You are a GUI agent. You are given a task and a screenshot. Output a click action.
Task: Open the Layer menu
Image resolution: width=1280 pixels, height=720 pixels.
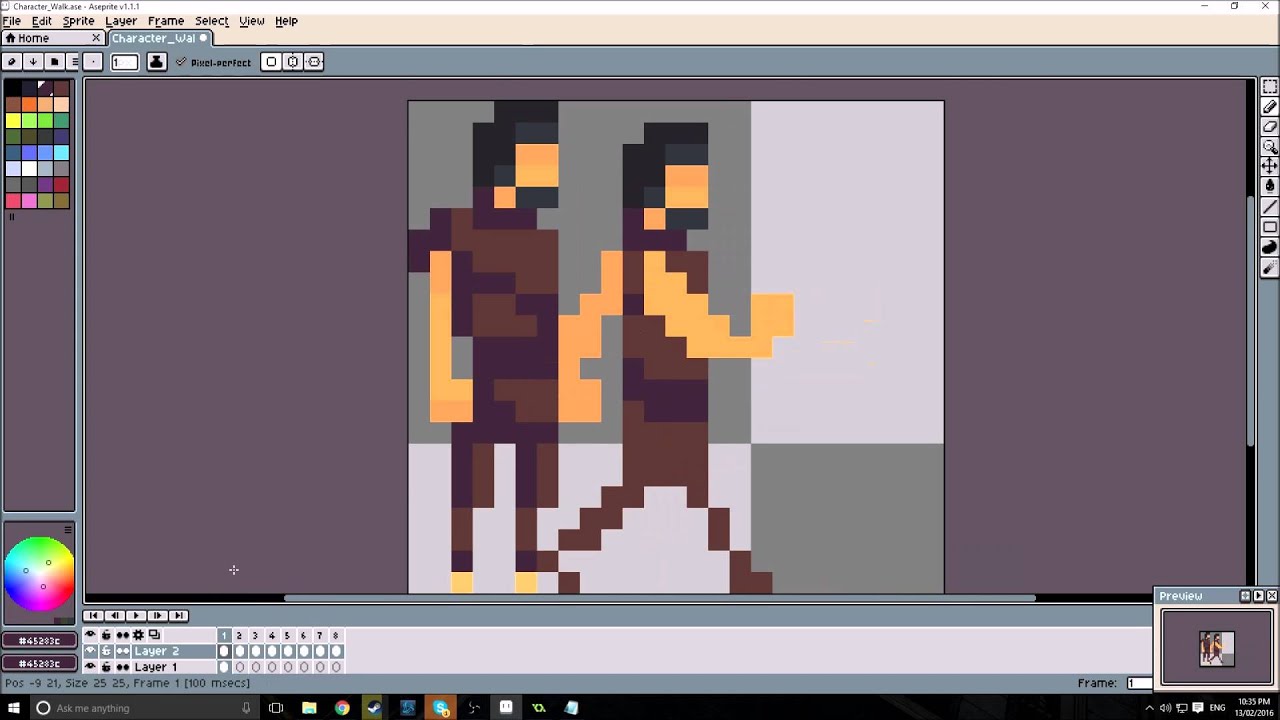121,21
